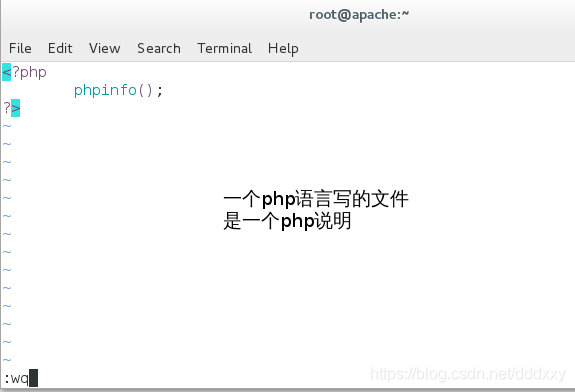Open the File menu
This screenshot has width=575, height=392.
coord(20,48)
